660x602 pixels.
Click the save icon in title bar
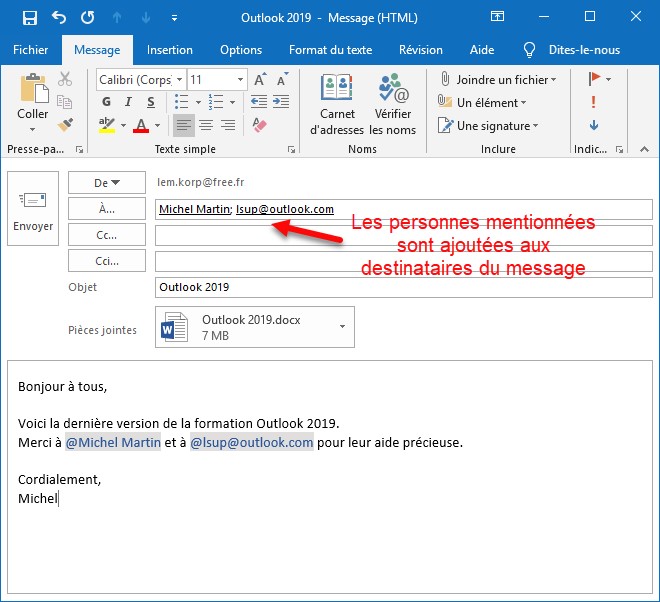29,18
